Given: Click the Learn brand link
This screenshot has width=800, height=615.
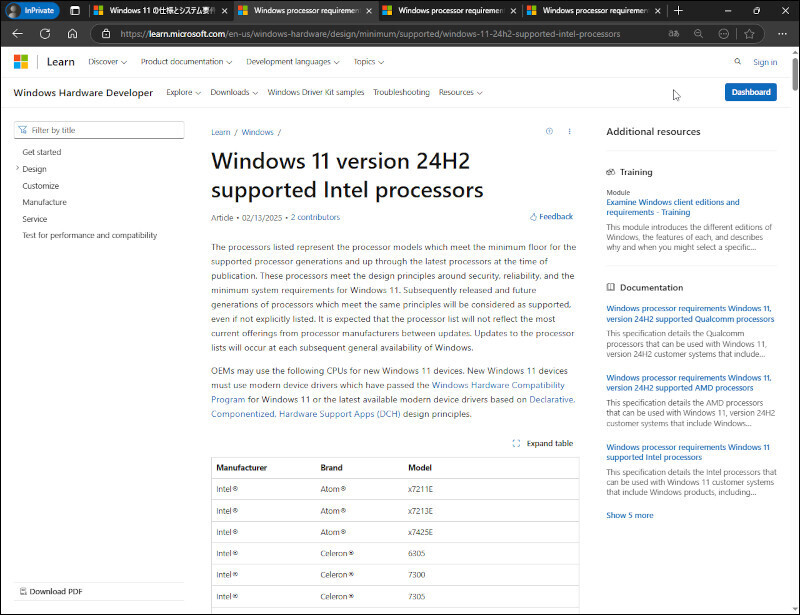Looking at the screenshot, I should pyautogui.click(x=61, y=62).
